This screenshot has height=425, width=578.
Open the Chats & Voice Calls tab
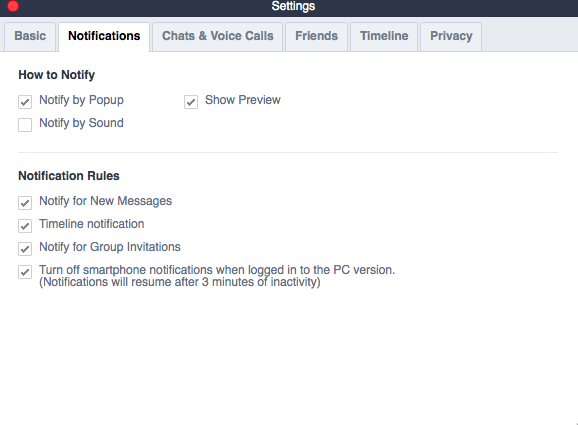[x=217, y=36]
